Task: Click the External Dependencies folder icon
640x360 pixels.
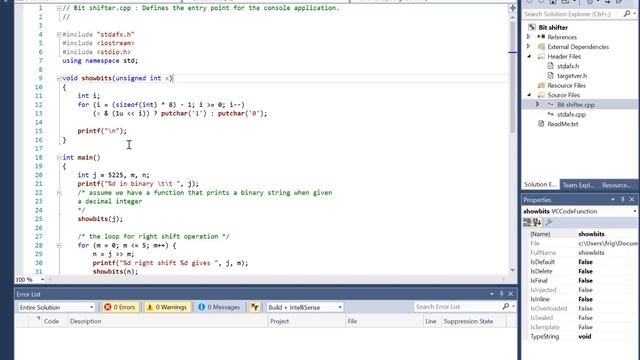Action: click(541, 47)
